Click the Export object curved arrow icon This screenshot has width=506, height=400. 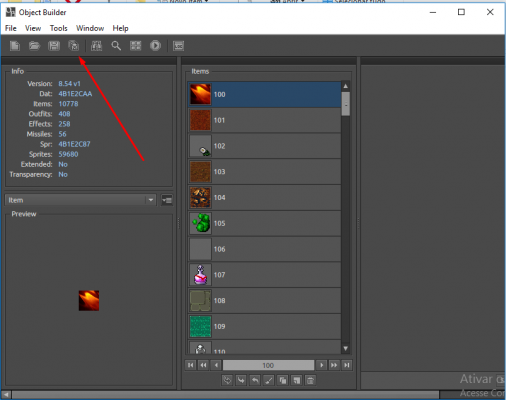click(x=255, y=380)
